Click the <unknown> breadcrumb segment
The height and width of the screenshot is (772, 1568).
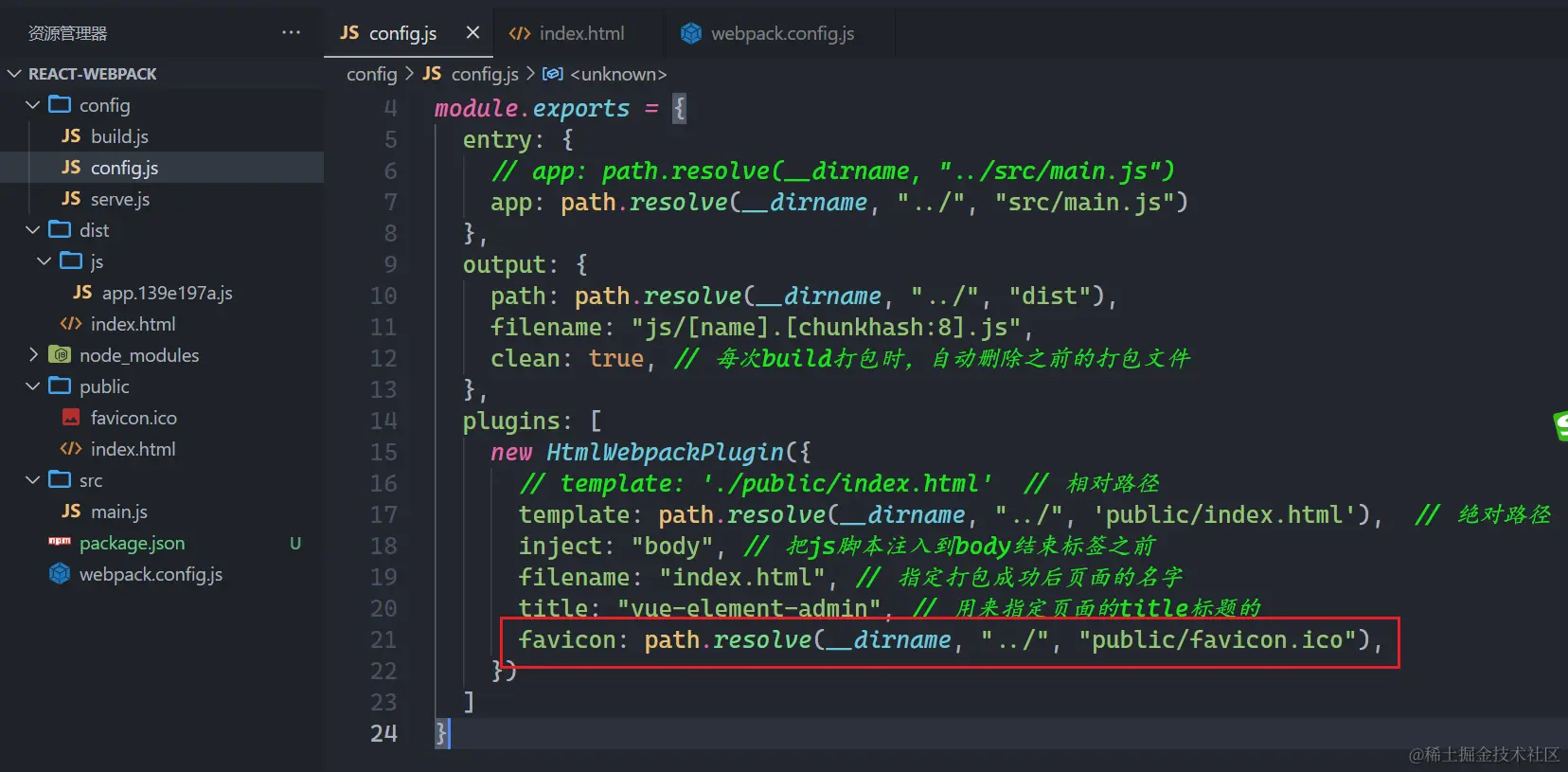(618, 74)
